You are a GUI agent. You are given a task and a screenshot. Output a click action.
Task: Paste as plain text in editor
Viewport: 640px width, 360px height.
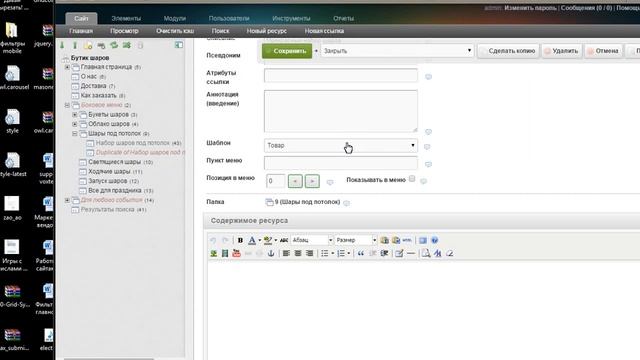pyautogui.click(x=384, y=240)
